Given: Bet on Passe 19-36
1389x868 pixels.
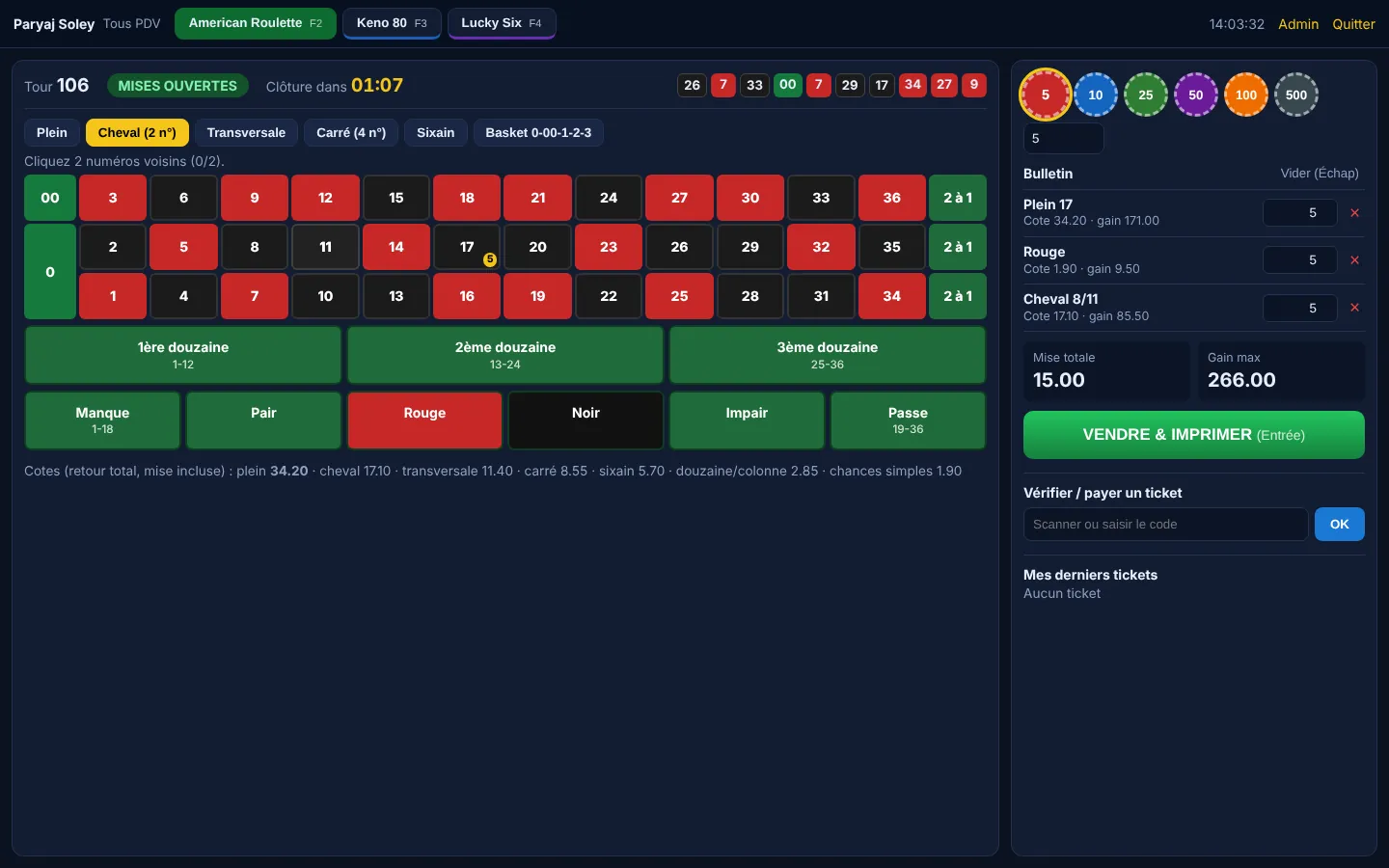Looking at the screenshot, I should (x=908, y=420).
